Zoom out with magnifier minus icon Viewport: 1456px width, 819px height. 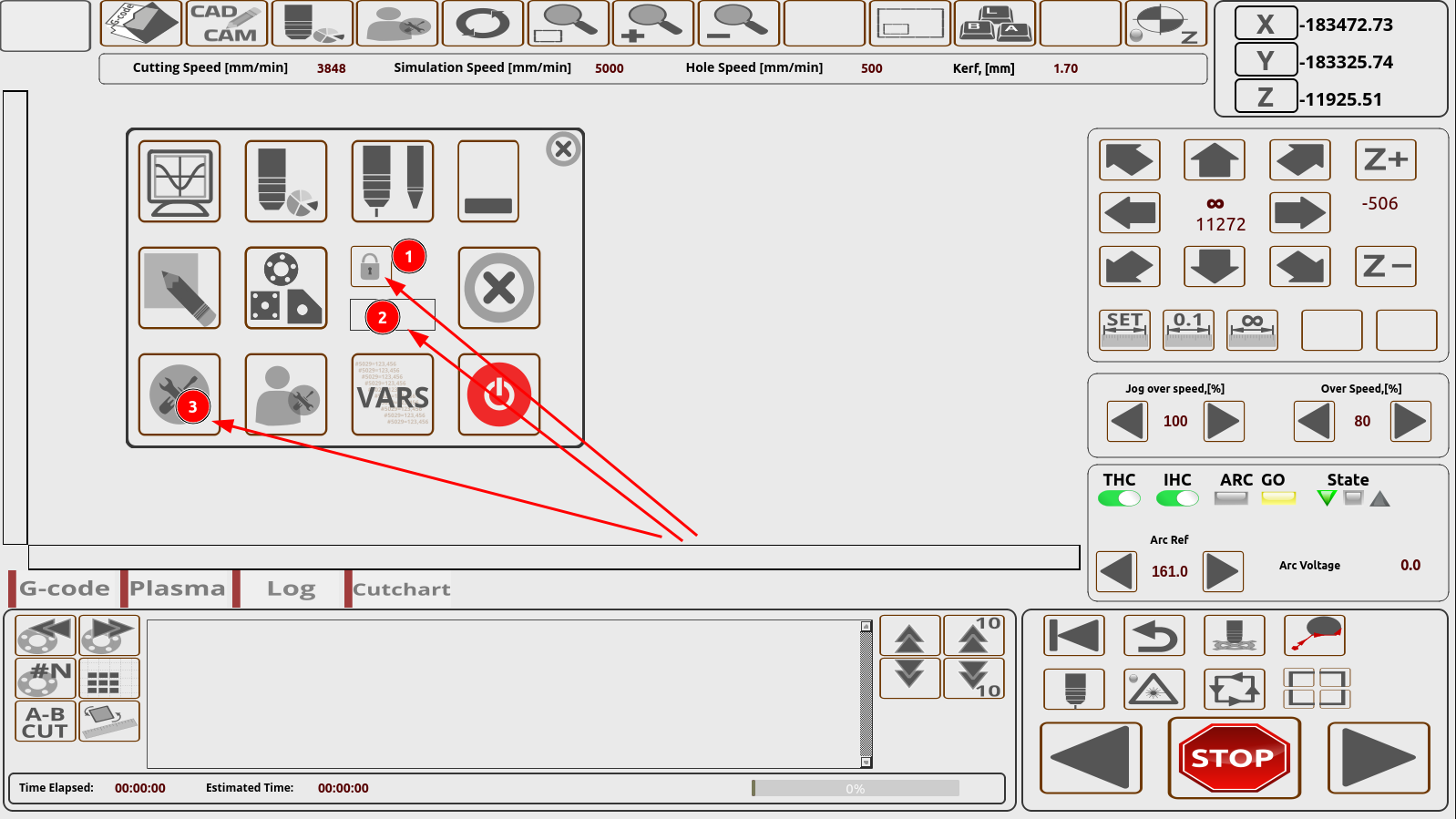738,23
